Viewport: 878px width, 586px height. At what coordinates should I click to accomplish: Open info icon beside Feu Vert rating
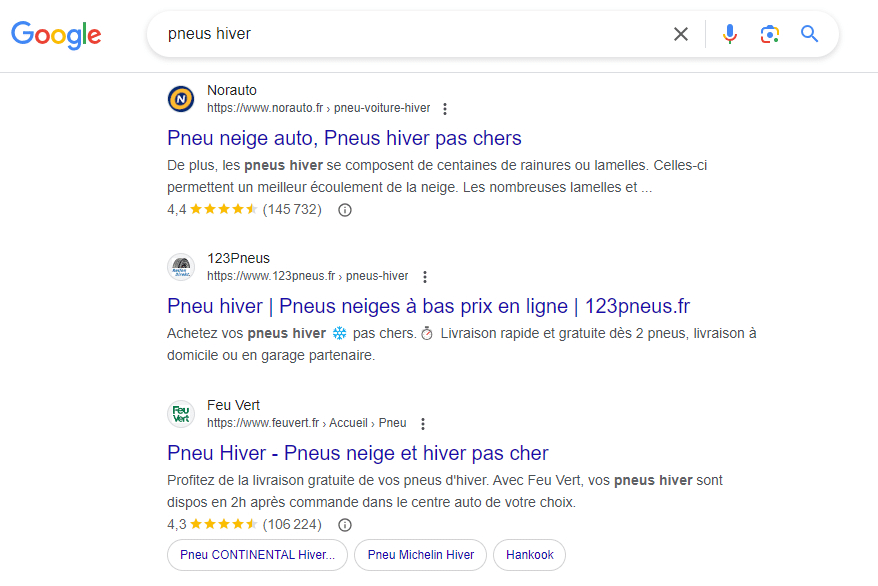(345, 525)
